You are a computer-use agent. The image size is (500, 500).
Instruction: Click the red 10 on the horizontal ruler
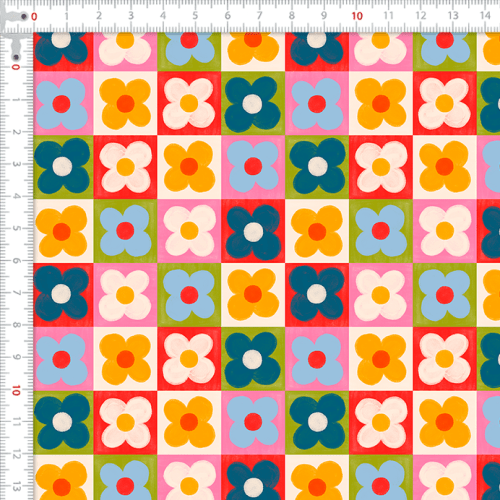(357, 16)
